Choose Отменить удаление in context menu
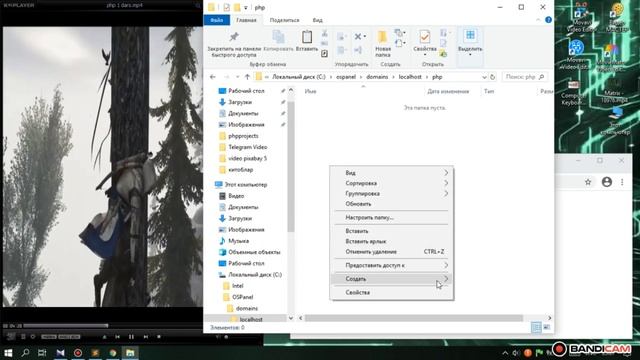This screenshot has height=360, width=640. 392,251
